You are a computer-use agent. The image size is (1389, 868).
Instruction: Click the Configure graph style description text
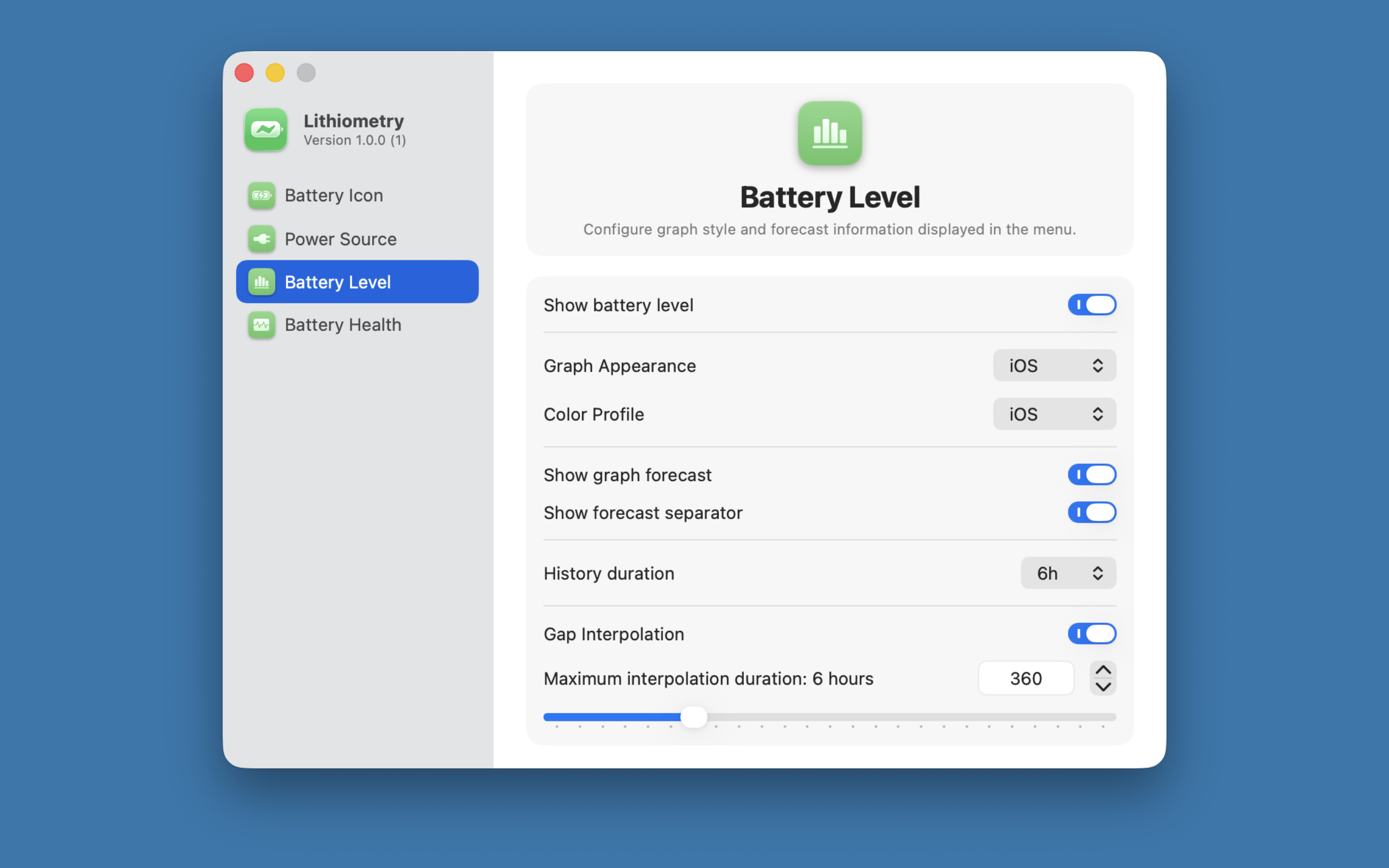[830, 229]
